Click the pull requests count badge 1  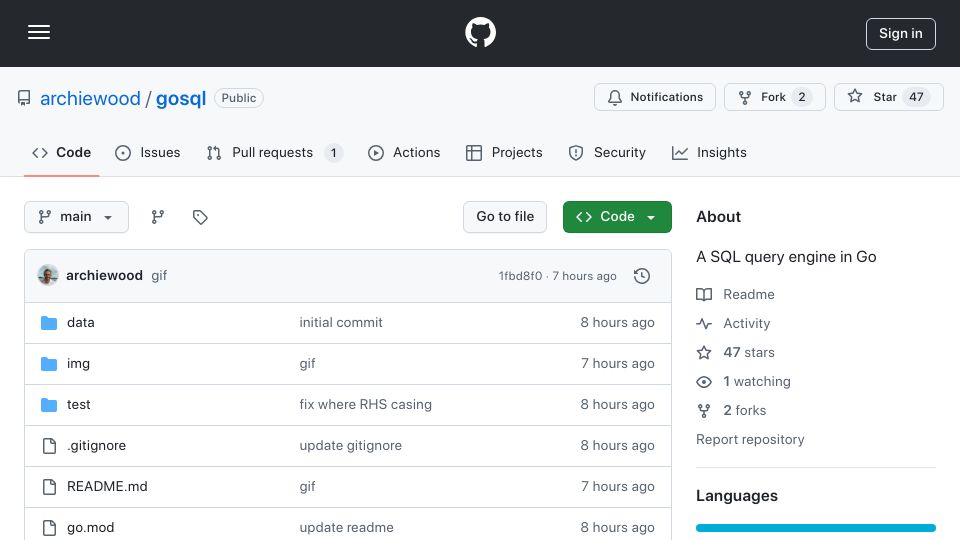tap(333, 152)
